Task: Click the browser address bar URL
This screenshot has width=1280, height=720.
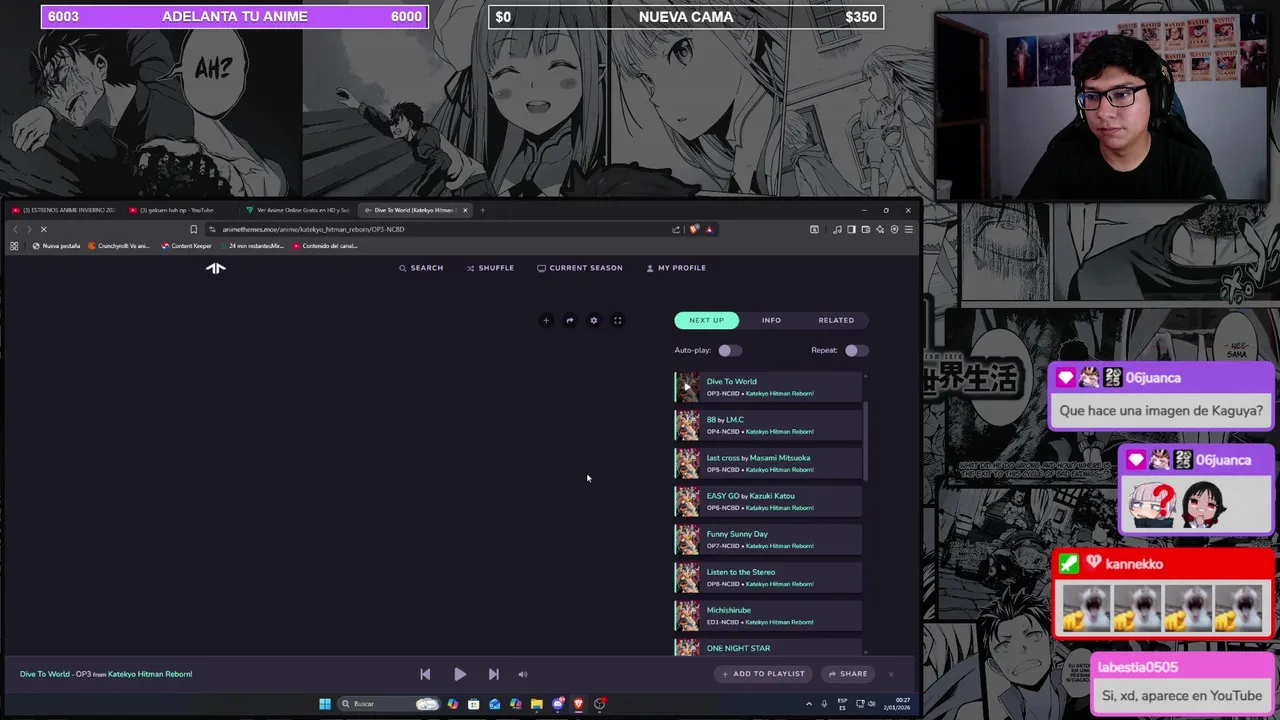Action: [x=313, y=229]
